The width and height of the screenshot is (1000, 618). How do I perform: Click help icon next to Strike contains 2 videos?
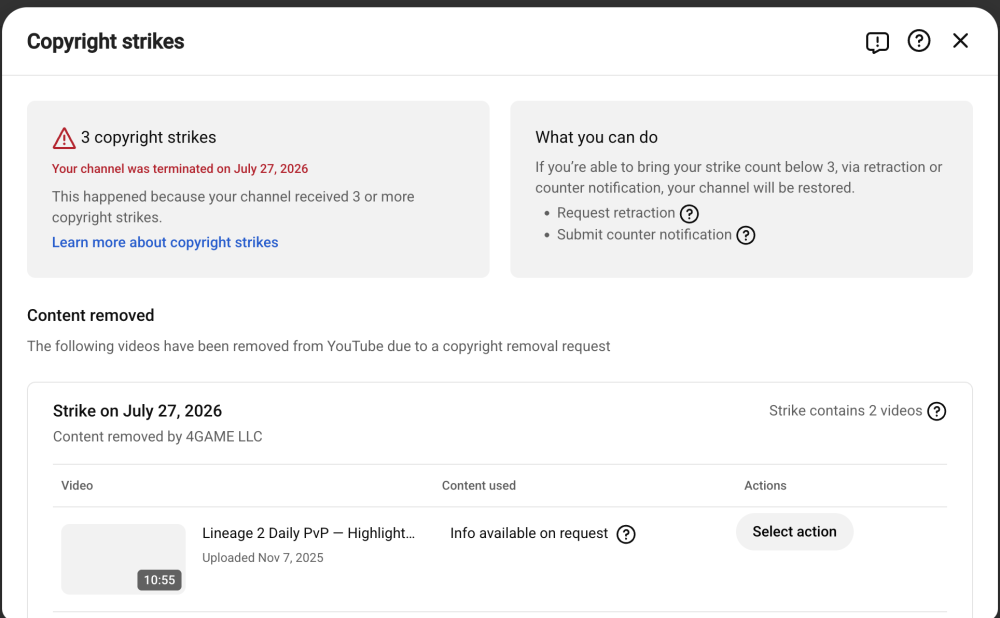point(936,411)
